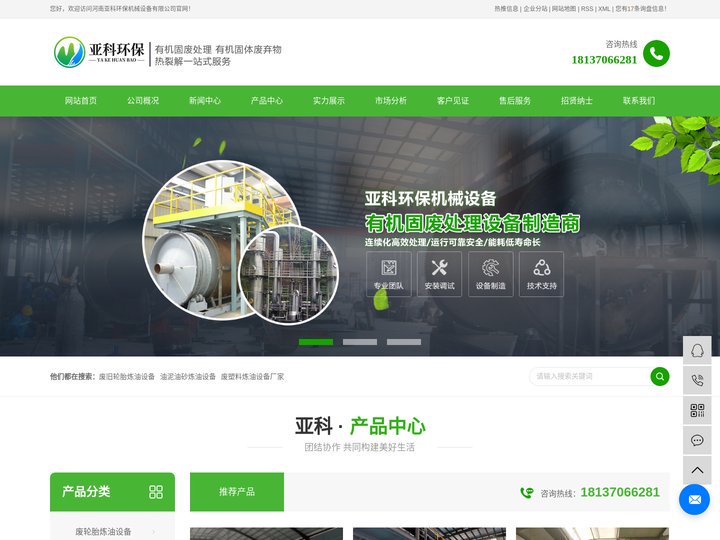This screenshot has height=540, width=720.
Task: Click the blue envelope mail button
Action: (x=694, y=499)
